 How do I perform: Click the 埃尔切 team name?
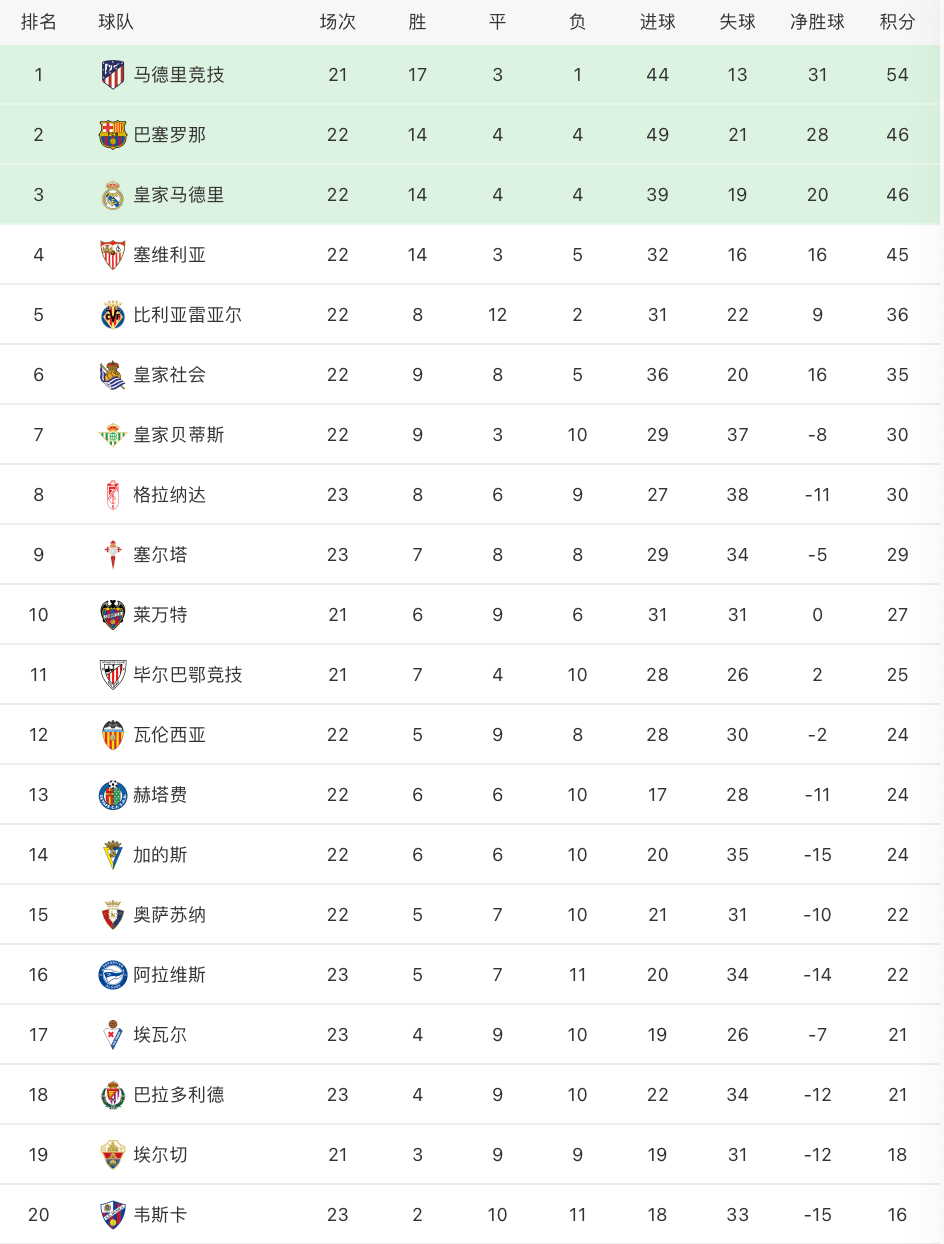160,1155
